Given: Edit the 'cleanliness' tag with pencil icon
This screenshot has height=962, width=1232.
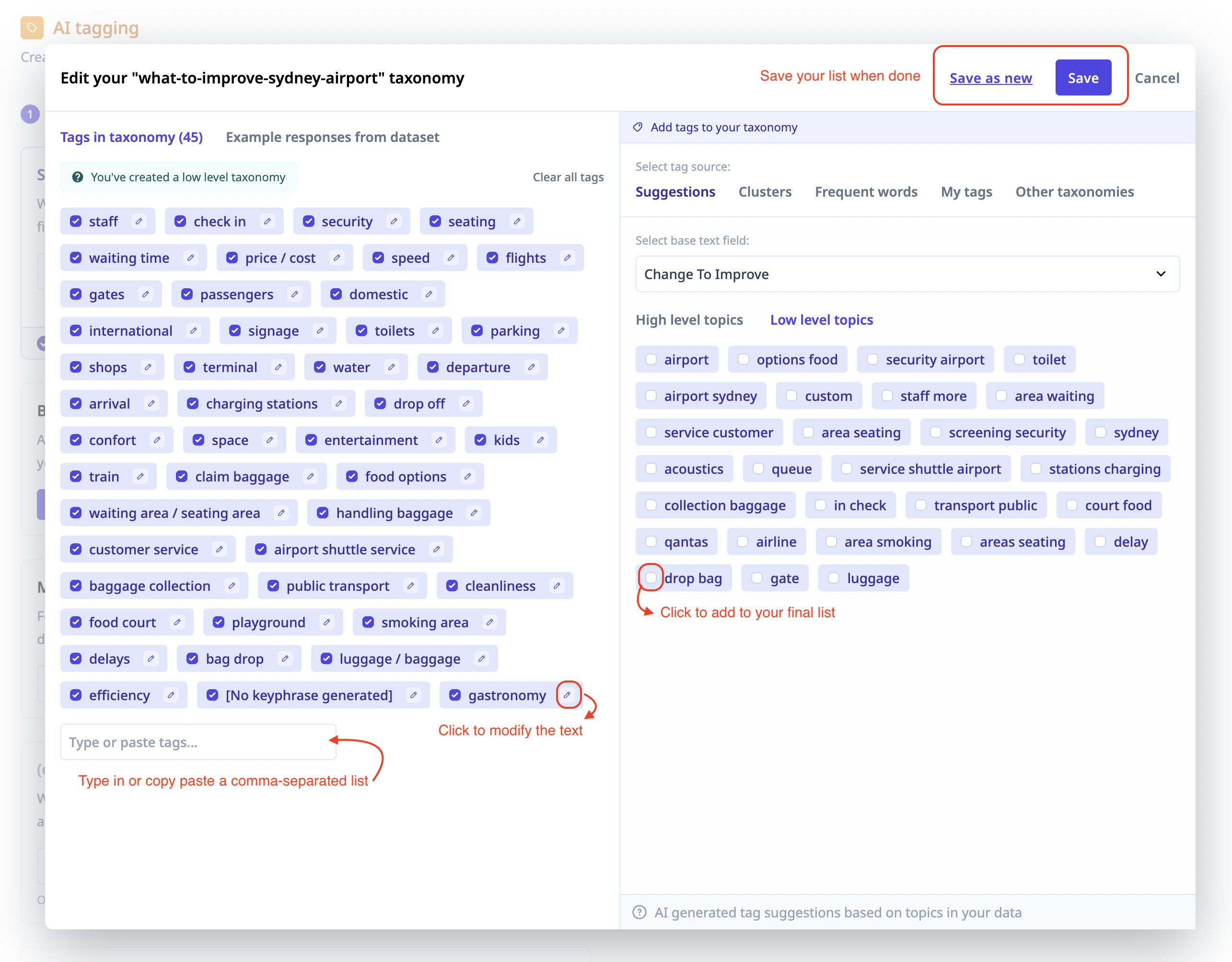Looking at the screenshot, I should tap(557, 586).
